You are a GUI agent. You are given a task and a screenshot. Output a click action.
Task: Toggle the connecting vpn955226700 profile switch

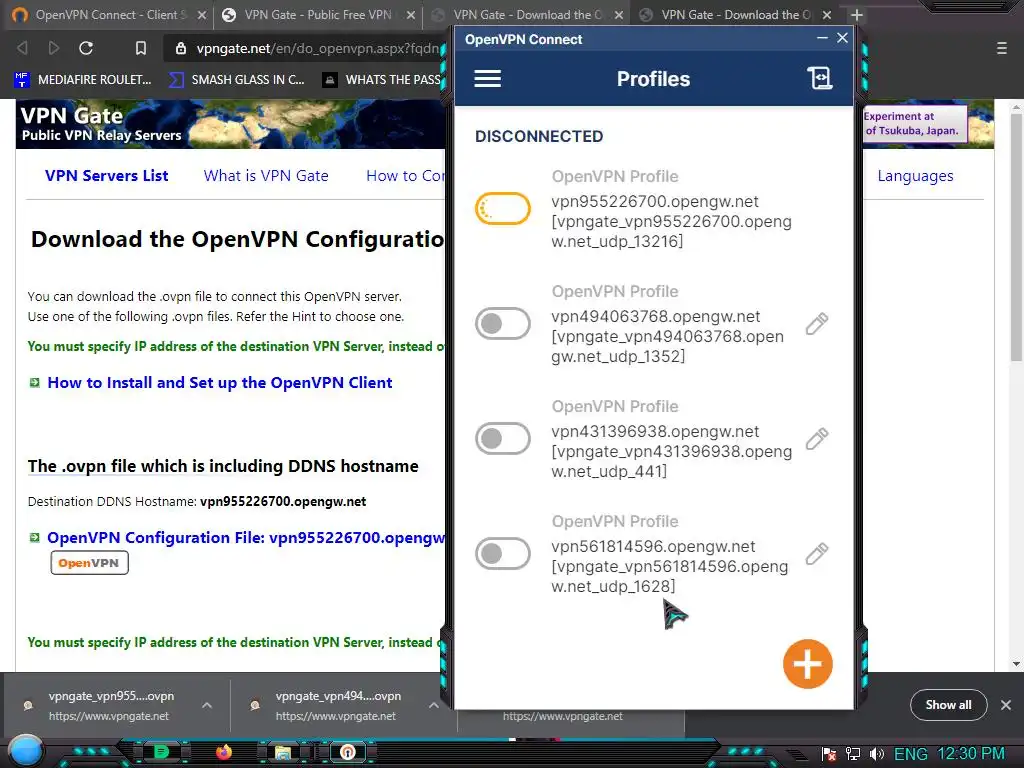(x=502, y=208)
